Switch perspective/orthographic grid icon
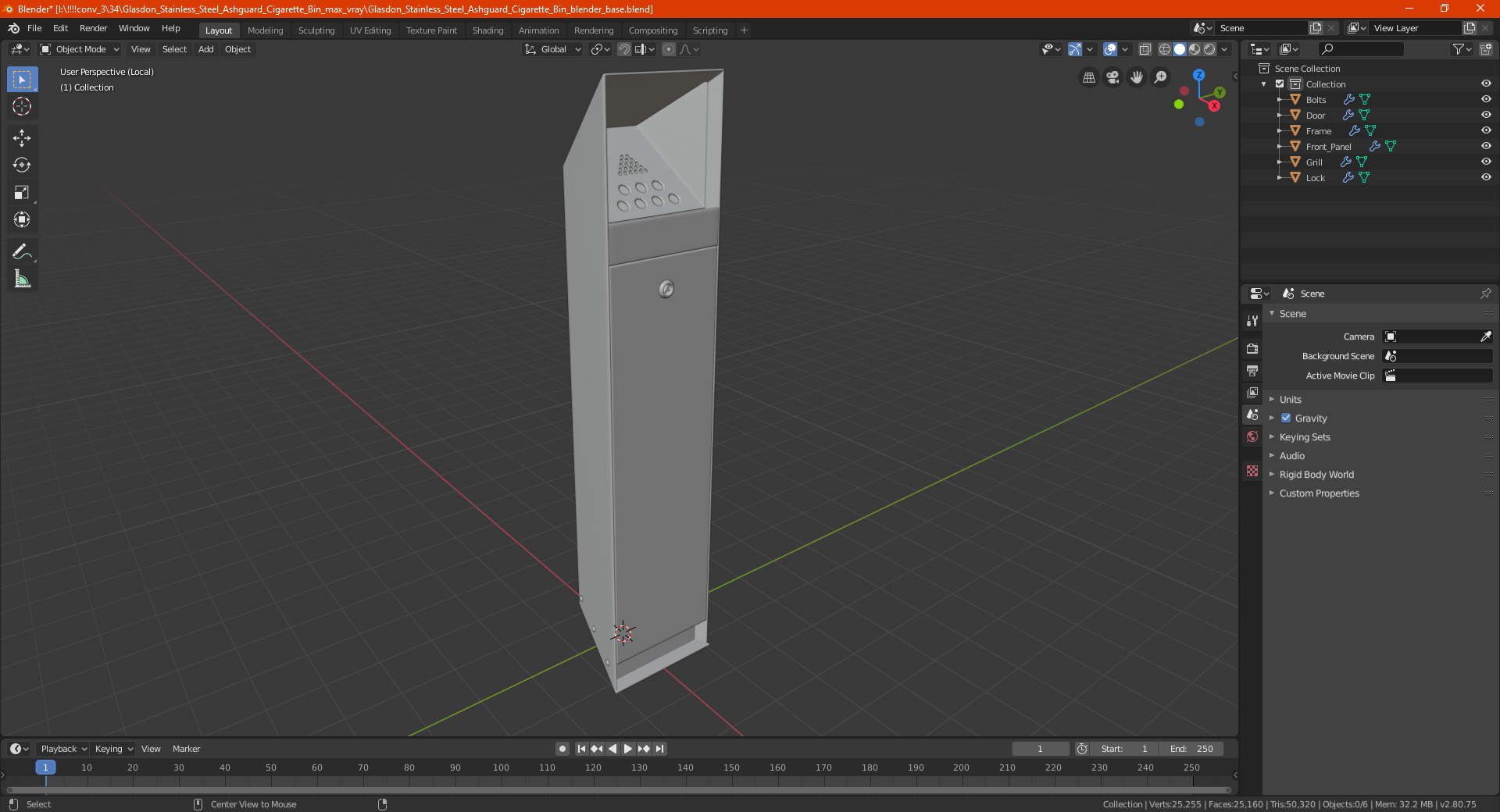1500x812 pixels. (1088, 77)
